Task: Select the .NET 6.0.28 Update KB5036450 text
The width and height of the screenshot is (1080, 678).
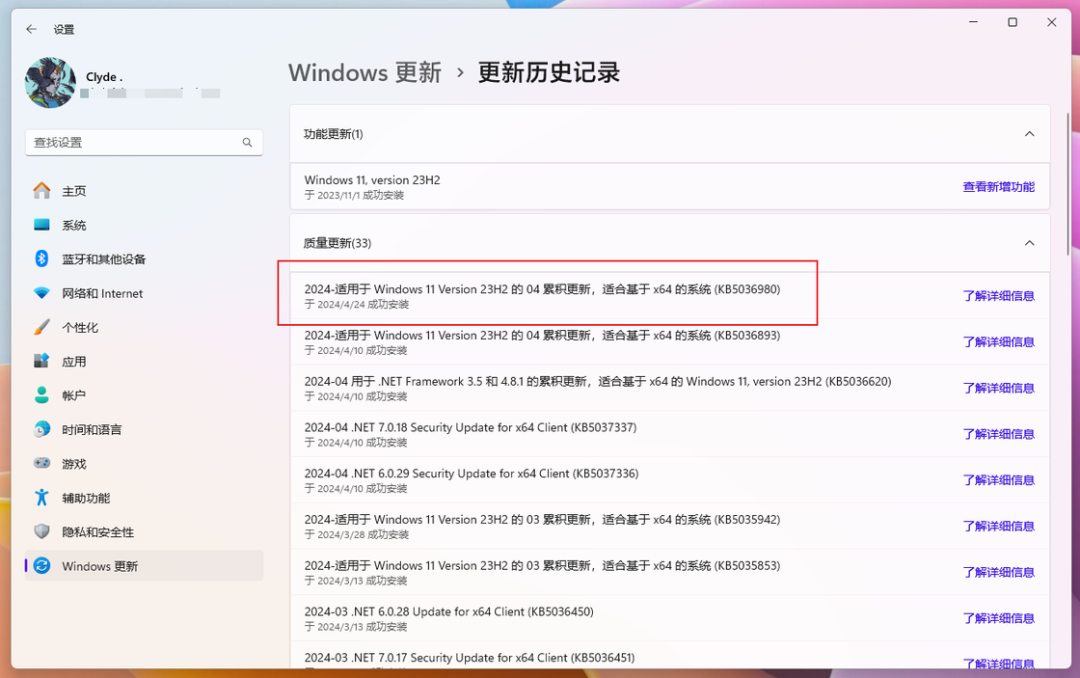Action: 449,612
